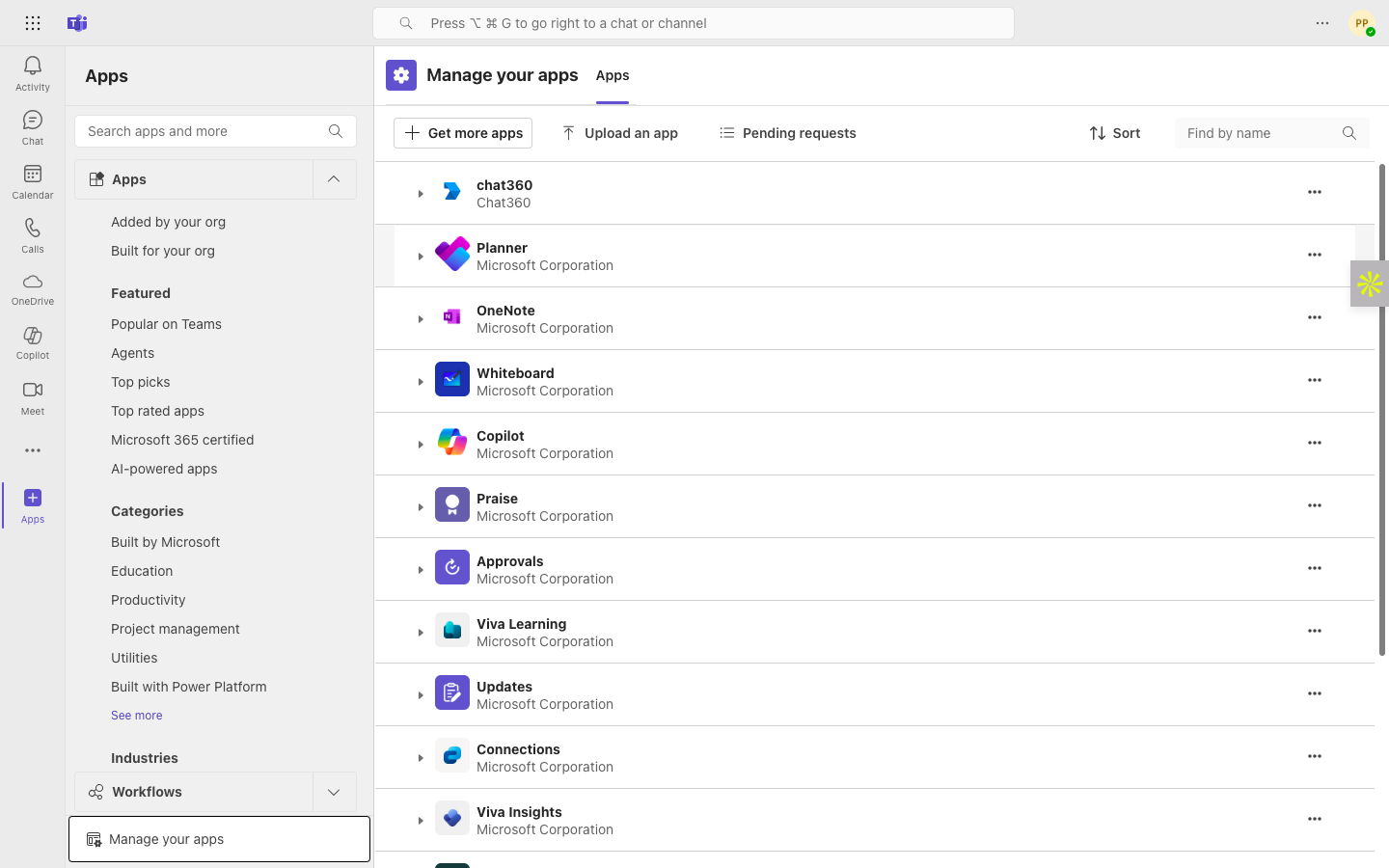Click the search magnifier in Search apps box
This screenshot has height=868, width=1389.
[x=336, y=131]
